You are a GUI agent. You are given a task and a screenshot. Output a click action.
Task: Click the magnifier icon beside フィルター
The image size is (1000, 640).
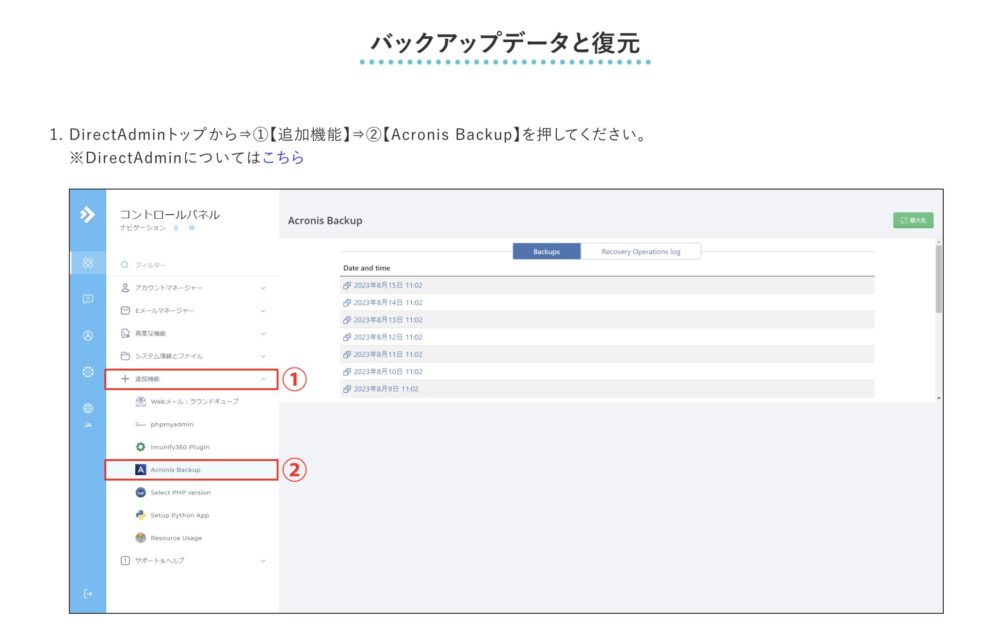(x=125, y=265)
